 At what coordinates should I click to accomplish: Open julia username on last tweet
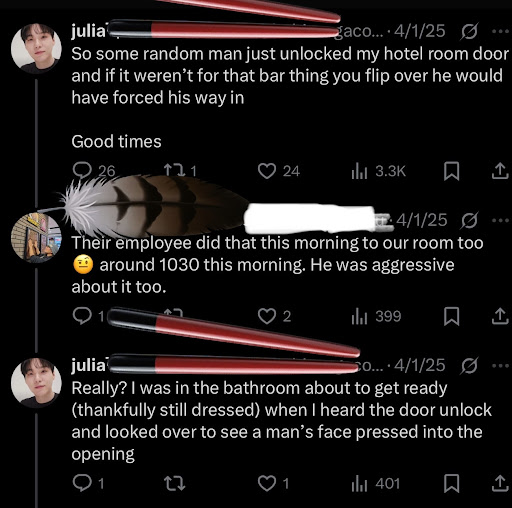88,365
